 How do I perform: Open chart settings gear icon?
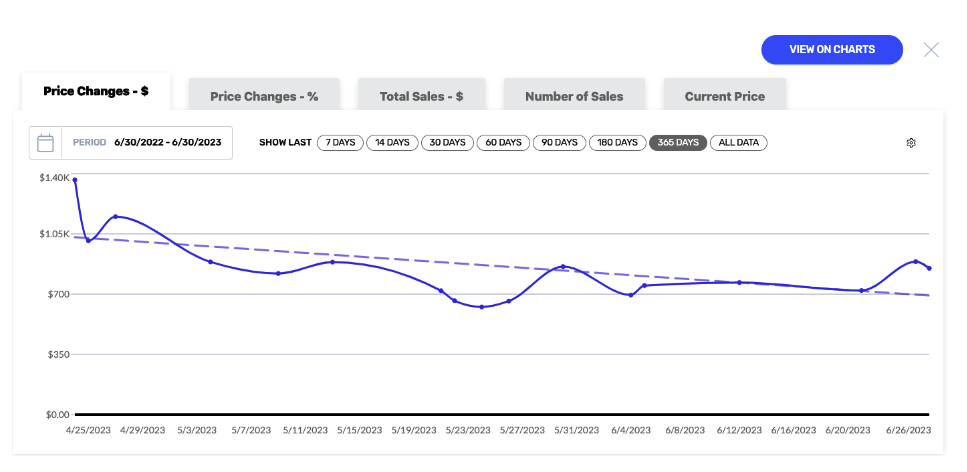click(911, 143)
